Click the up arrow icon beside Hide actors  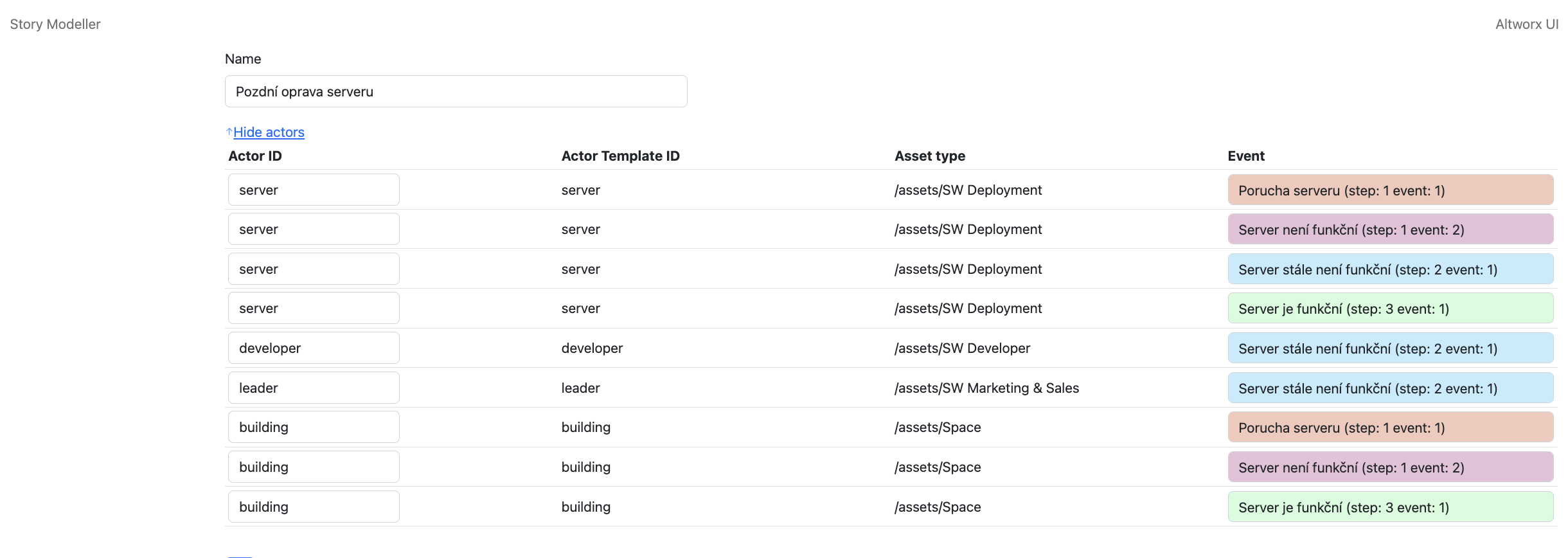click(229, 132)
